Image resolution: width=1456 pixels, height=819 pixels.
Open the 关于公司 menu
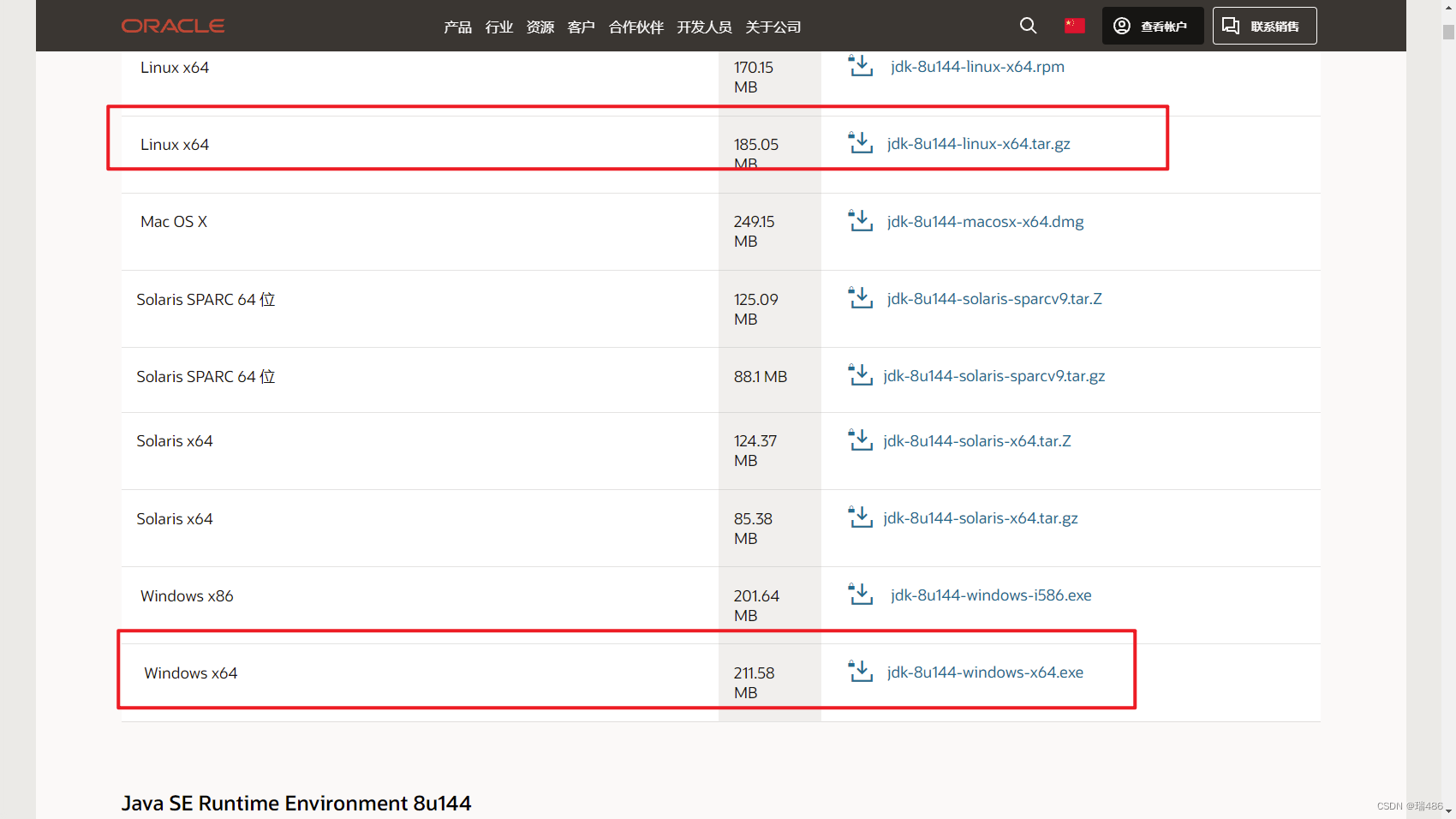pyautogui.click(x=773, y=27)
